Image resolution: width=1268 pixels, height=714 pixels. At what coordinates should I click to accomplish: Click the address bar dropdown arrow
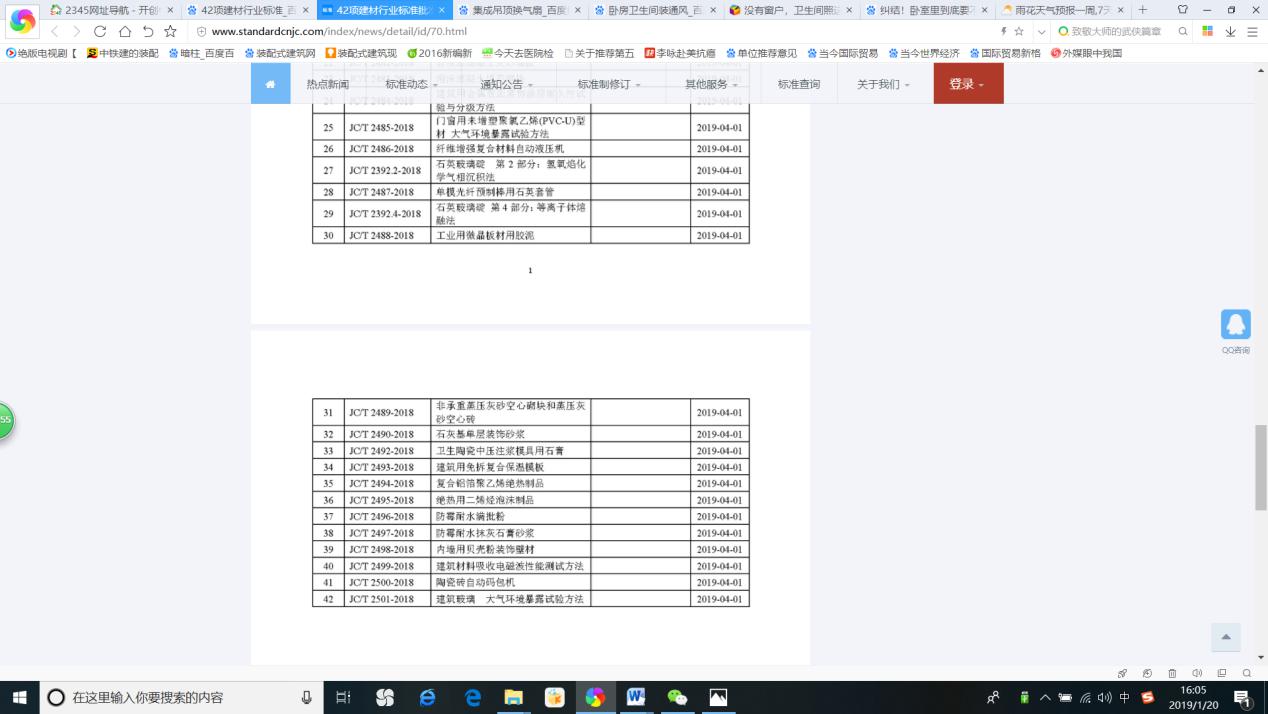click(1041, 31)
